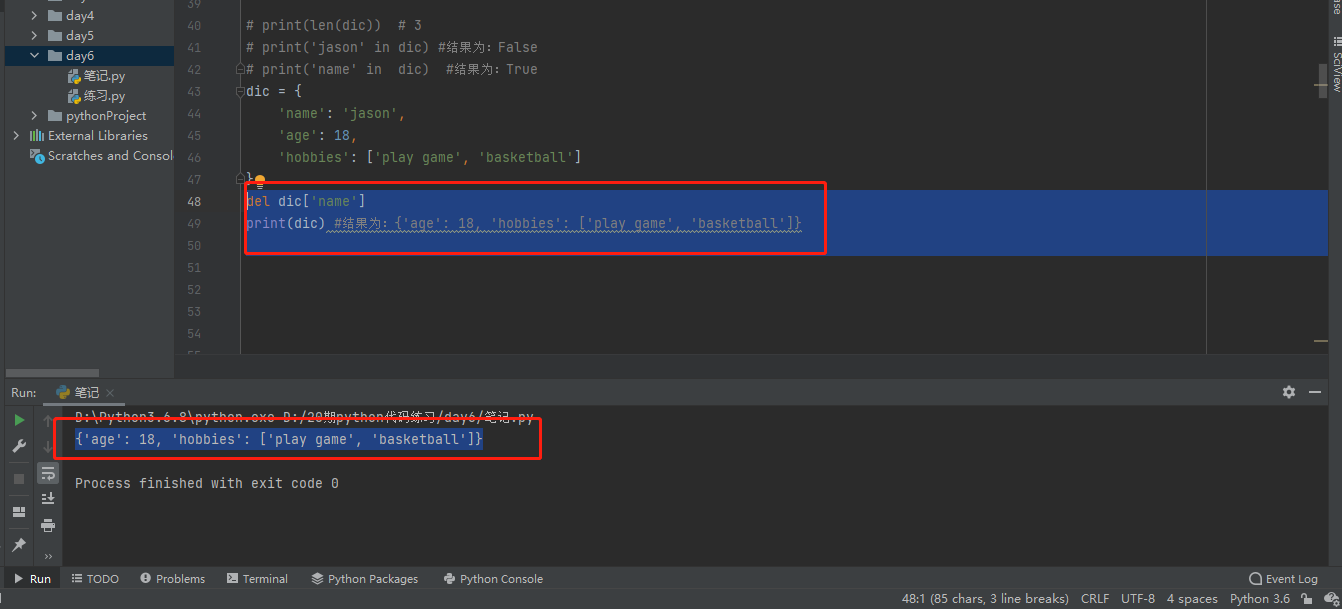Click the commented print(len(dic)) line

point(334,26)
